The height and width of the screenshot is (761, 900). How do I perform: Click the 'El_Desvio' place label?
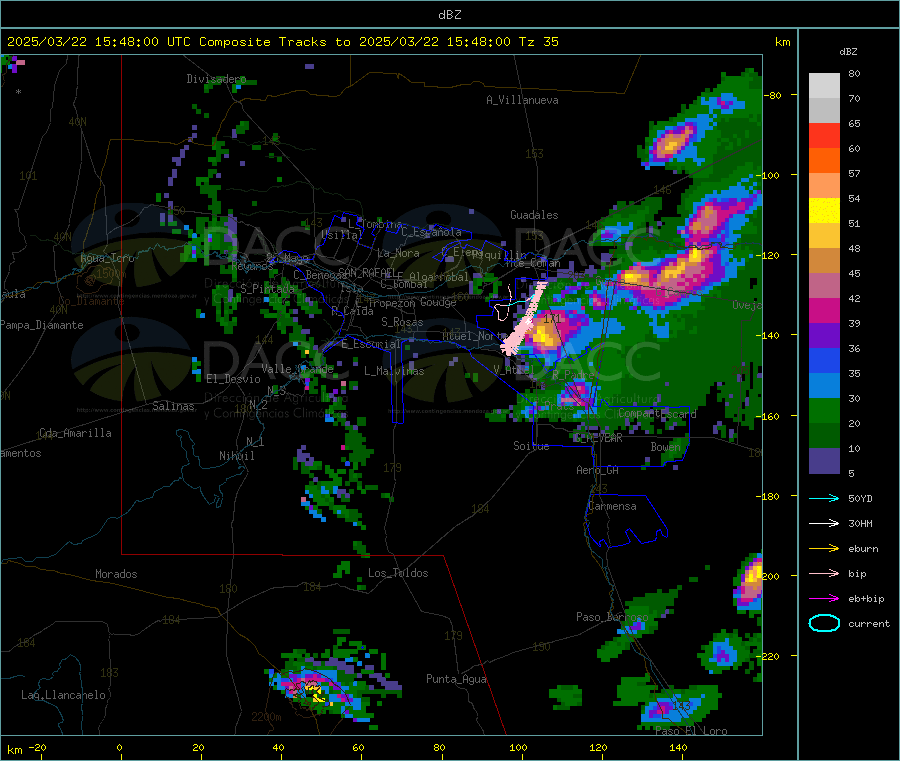[x=233, y=379]
